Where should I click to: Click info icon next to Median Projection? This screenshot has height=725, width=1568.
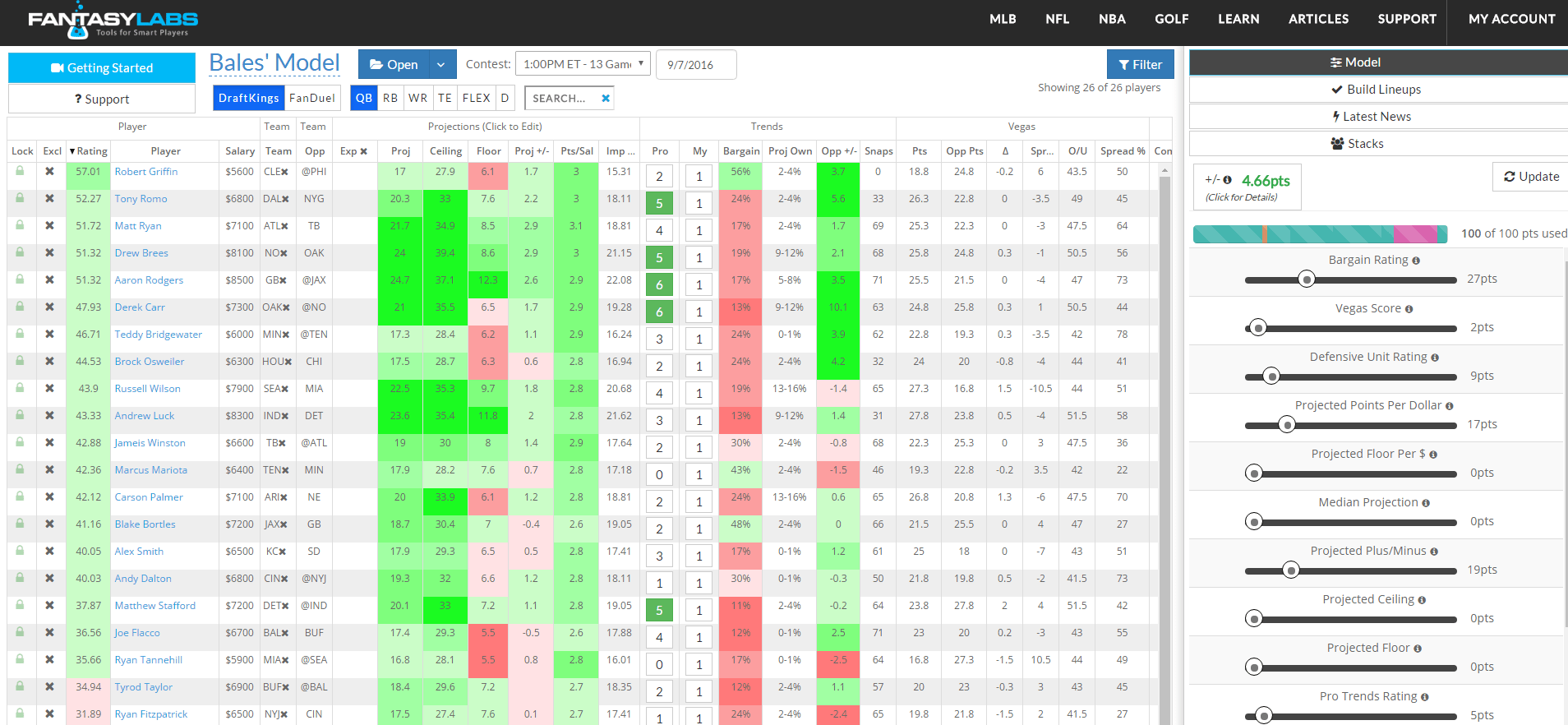tap(1426, 503)
